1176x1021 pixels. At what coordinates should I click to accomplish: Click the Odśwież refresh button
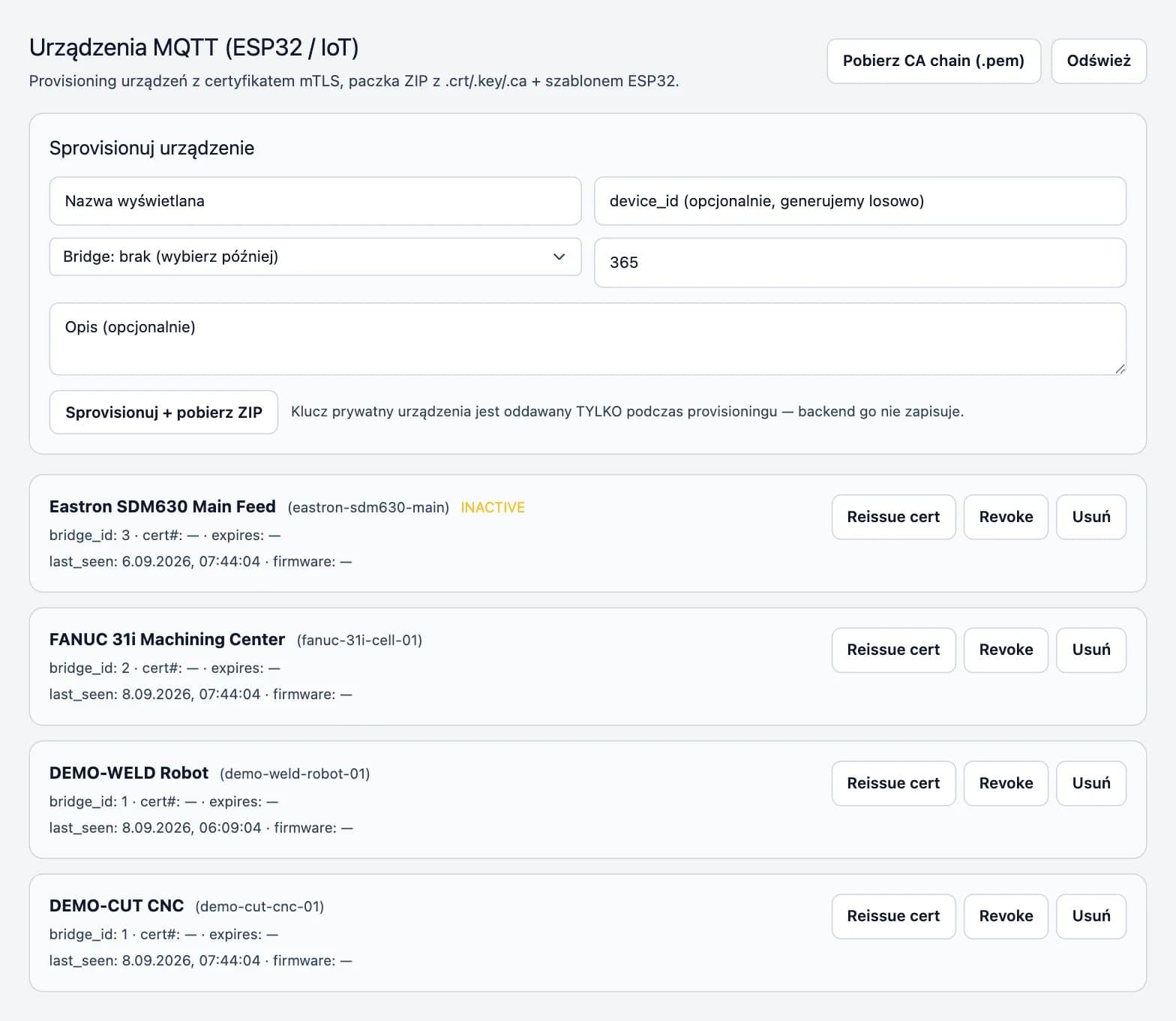click(x=1099, y=61)
